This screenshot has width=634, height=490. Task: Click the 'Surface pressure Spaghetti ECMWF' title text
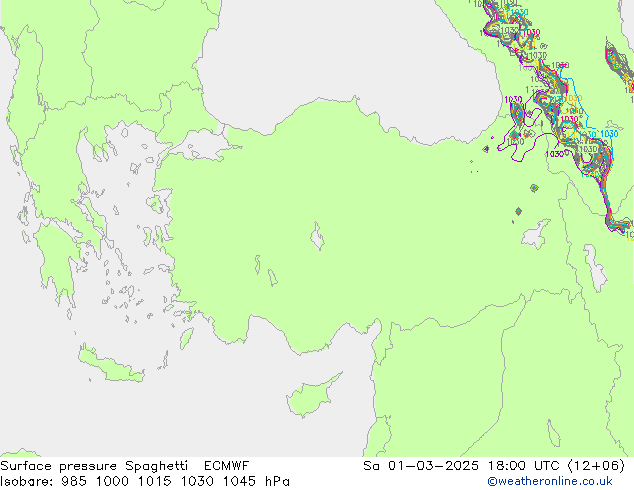[x=125, y=466]
